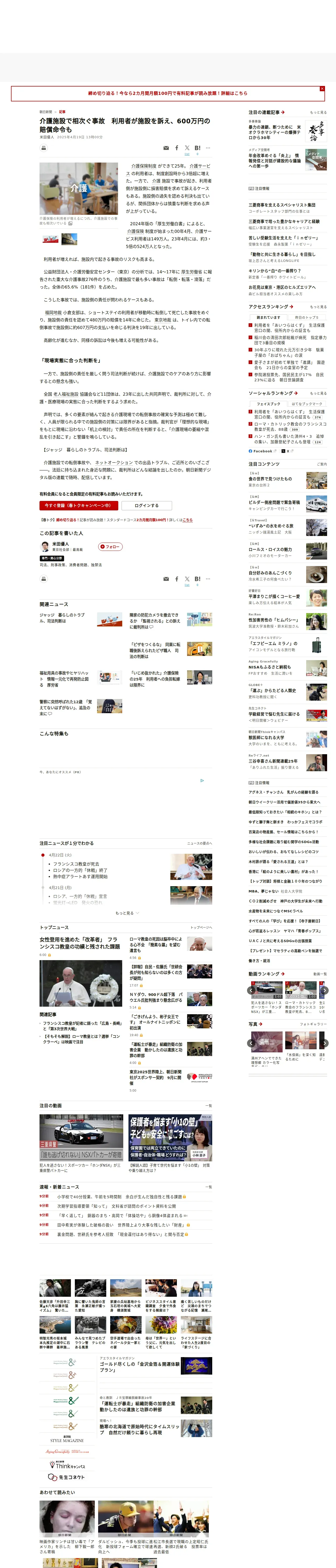Open 一覧 link beside 注目の動画
The image size is (336, 1568).
click(209, 1105)
